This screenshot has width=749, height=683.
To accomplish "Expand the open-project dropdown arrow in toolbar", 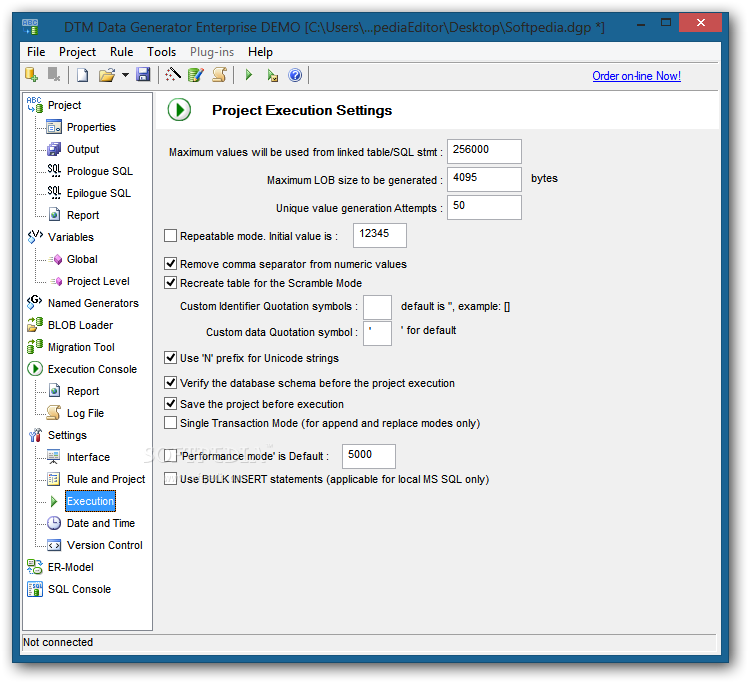I will [125, 75].
